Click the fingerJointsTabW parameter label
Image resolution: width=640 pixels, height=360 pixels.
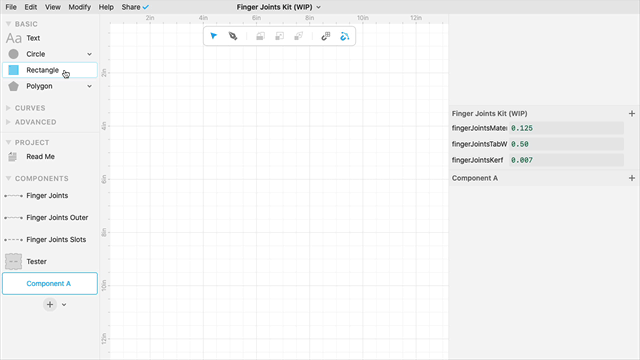479,144
